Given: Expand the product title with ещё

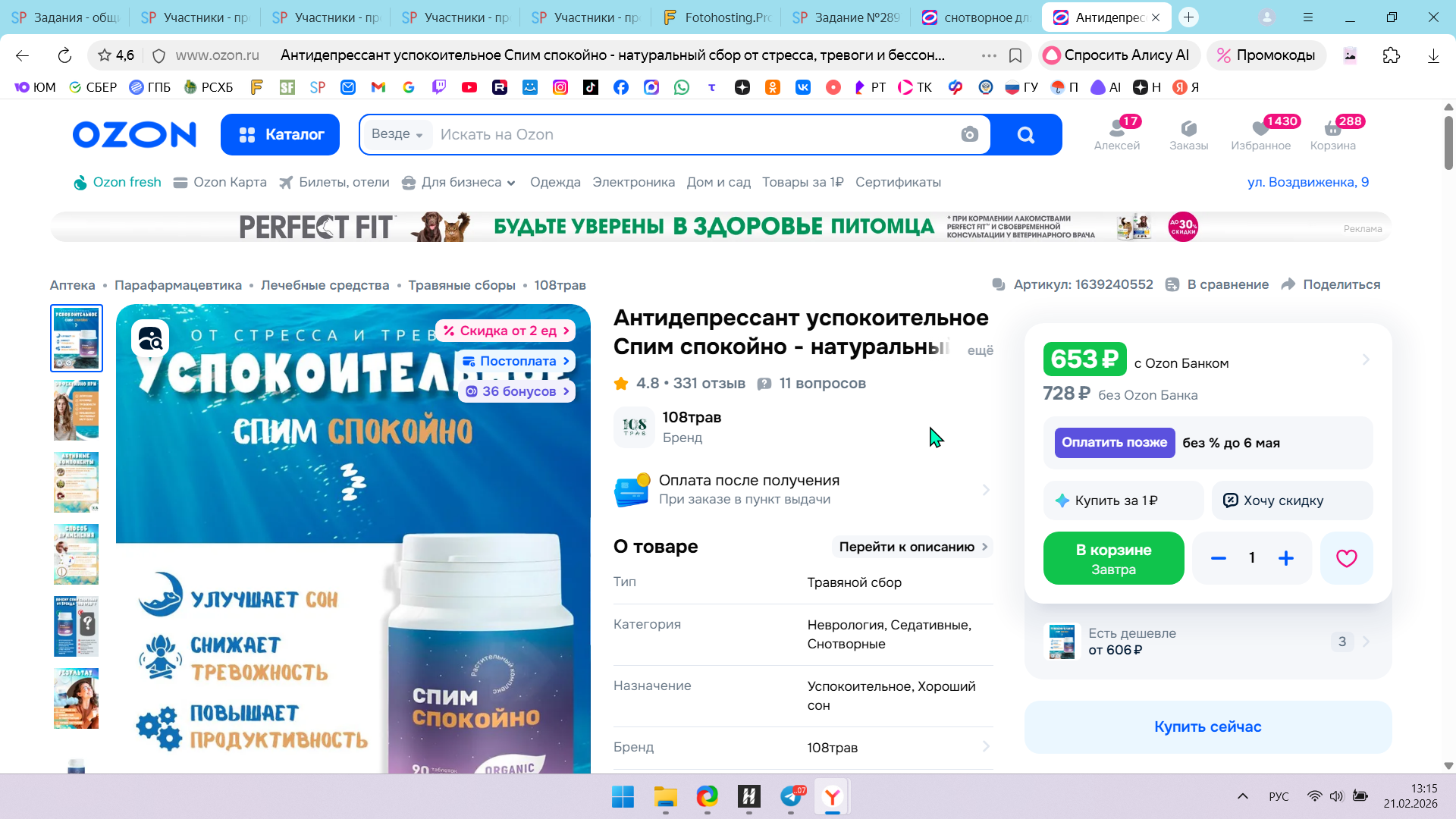Looking at the screenshot, I should point(980,350).
